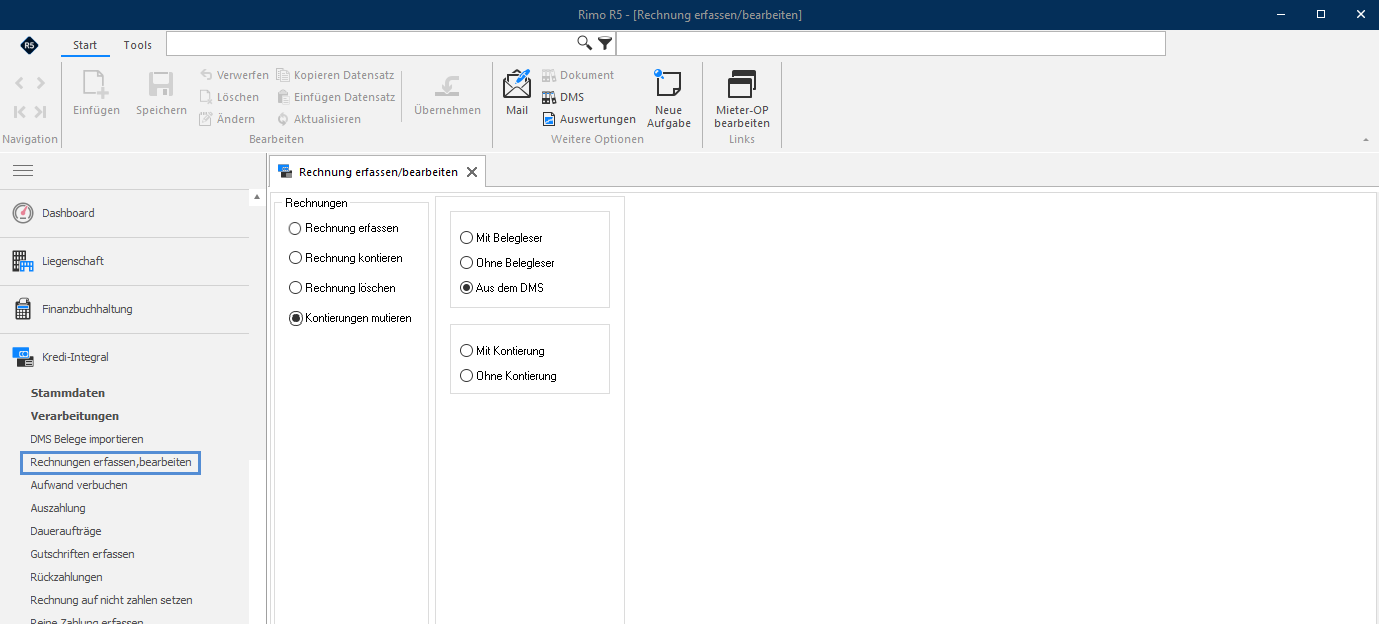This screenshot has width=1379, height=624.
Task: Open Gutschriften erfassen entry
Action: pyautogui.click(x=82, y=554)
